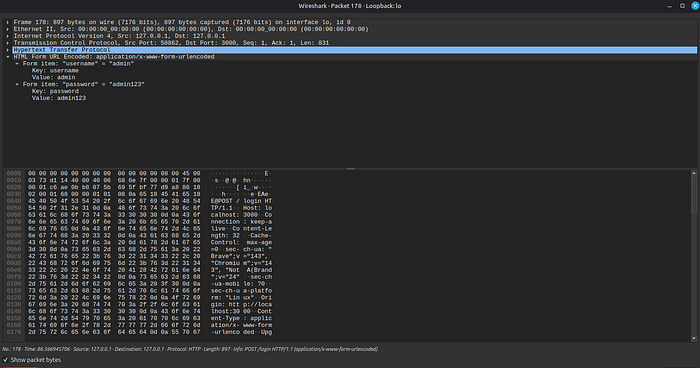Click ASCII text 'sec-ch-ua-platfo'
This screenshot has height=368, width=700.
(242, 291)
